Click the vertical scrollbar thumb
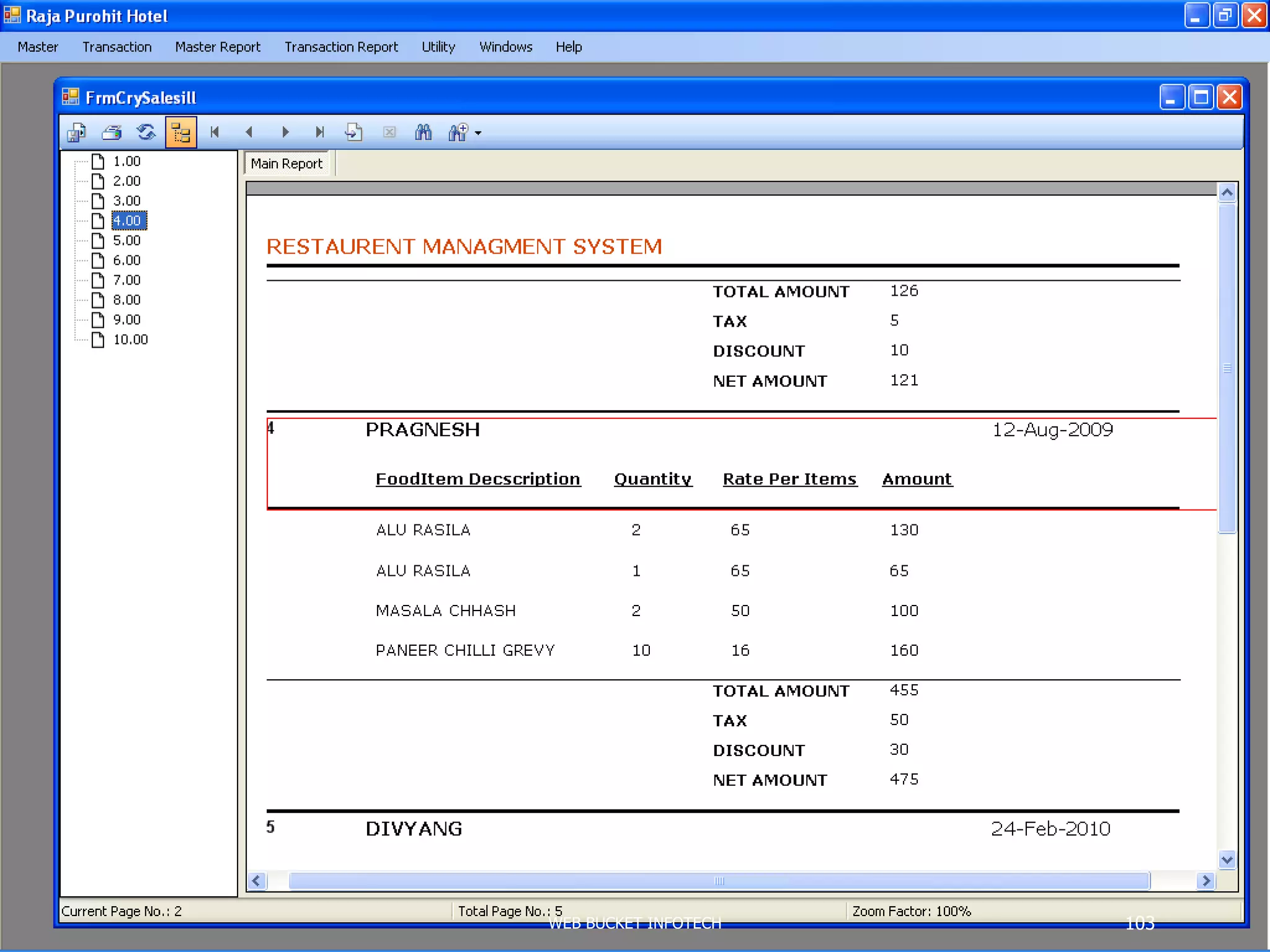1270x952 pixels. click(1227, 368)
